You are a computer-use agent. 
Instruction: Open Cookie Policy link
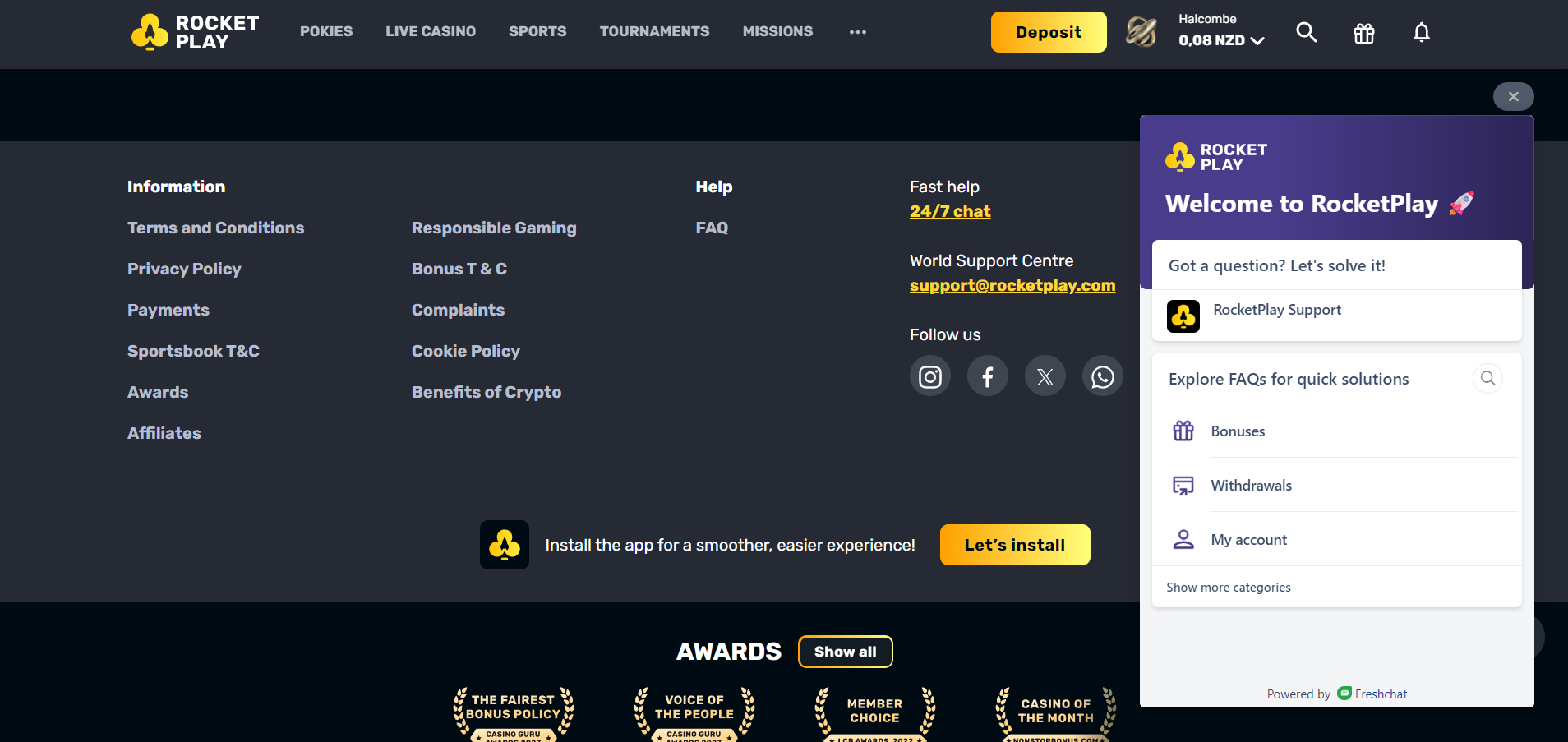click(466, 351)
